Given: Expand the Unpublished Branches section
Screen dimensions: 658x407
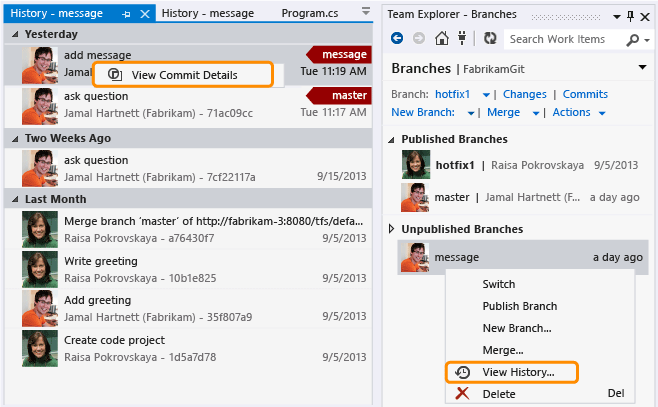Looking at the screenshot, I should click(392, 229).
